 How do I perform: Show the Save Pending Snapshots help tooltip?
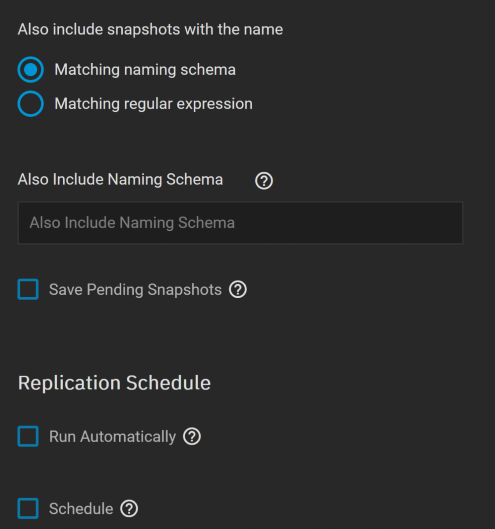238,289
